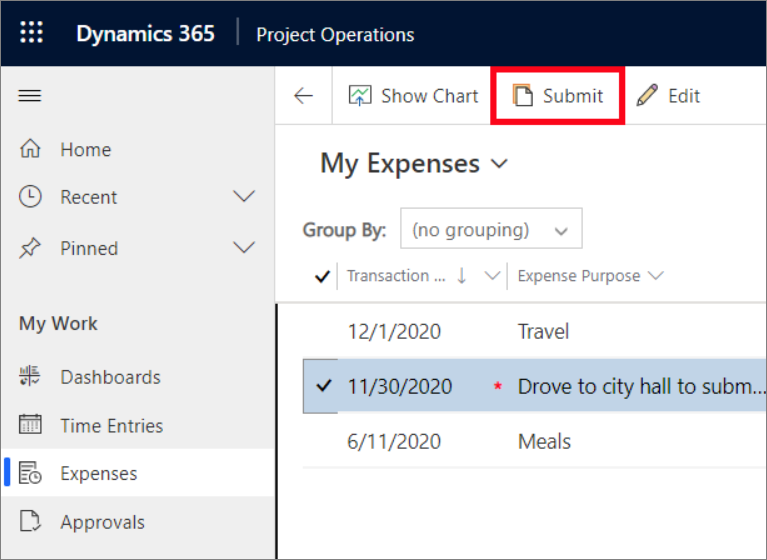767x560 pixels.
Task: Open the My Expenses view selector chevron
Action: point(499,164)
